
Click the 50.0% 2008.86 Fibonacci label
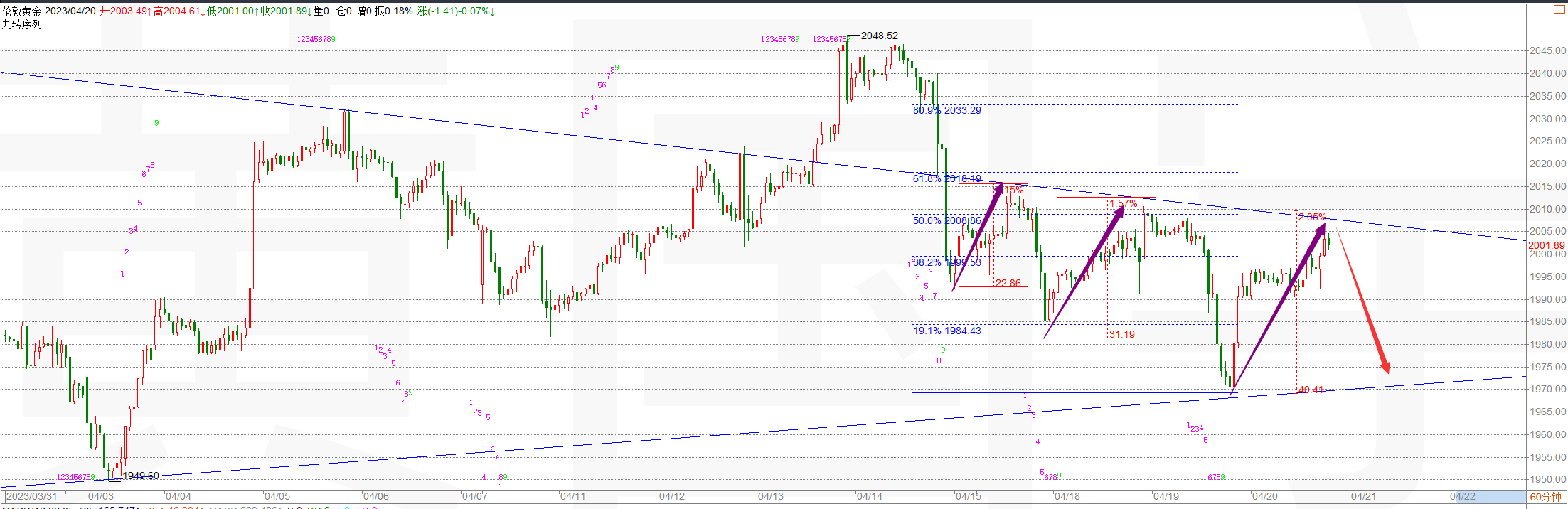[946, 220]
